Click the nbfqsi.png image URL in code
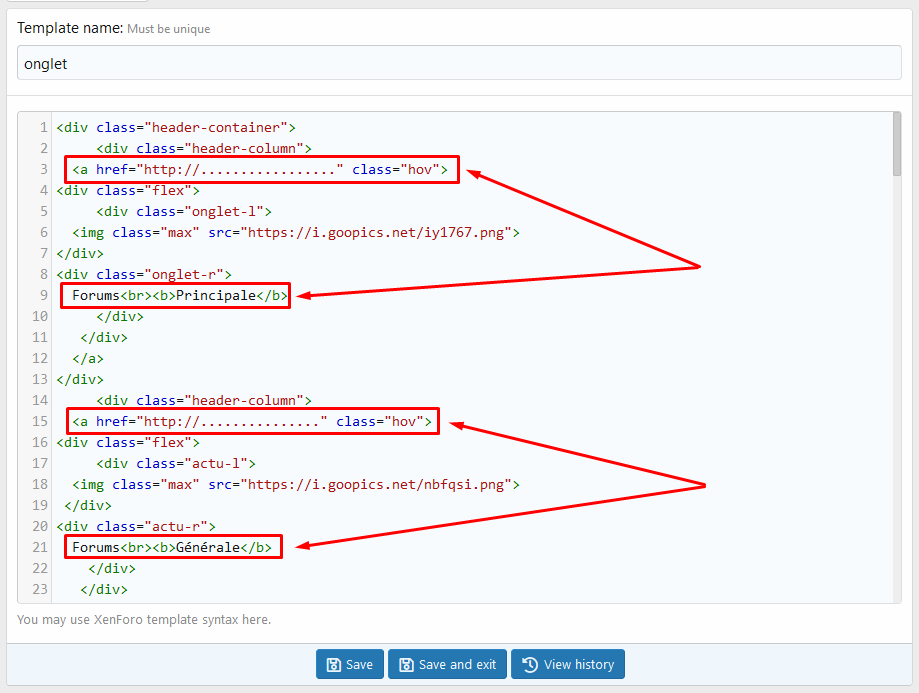919x693 pixels. [x=380, y=484]
